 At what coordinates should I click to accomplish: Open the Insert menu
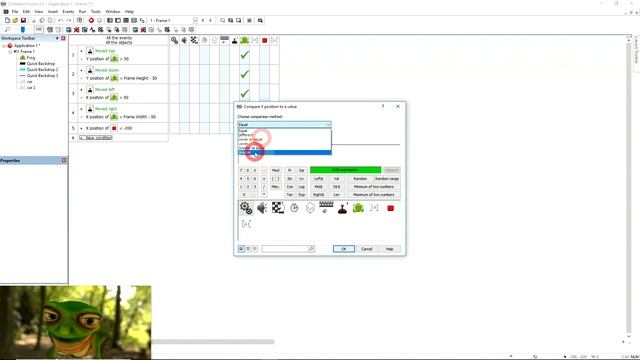point(53,11)
